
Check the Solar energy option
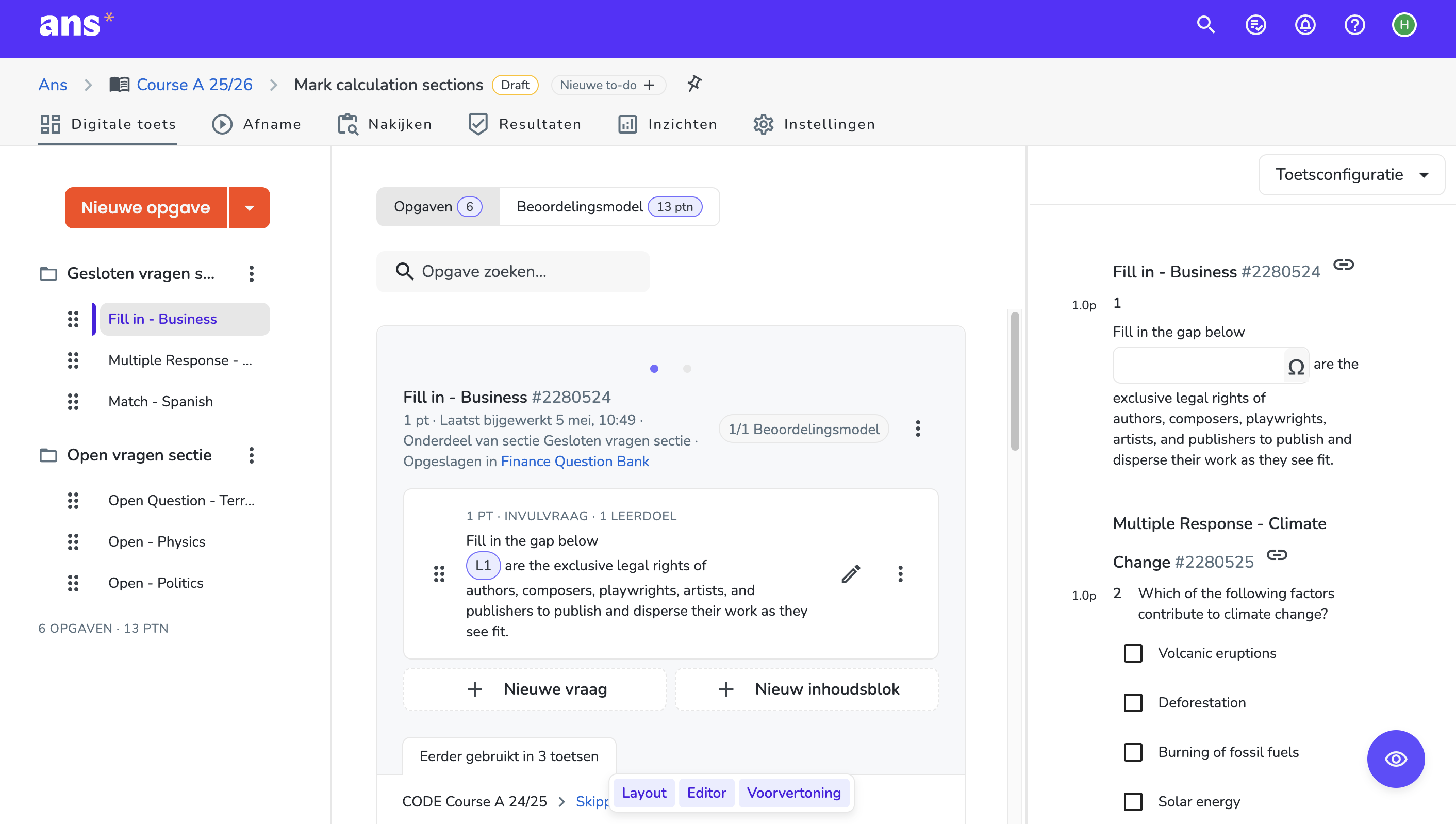click(x=1133, y=801)
